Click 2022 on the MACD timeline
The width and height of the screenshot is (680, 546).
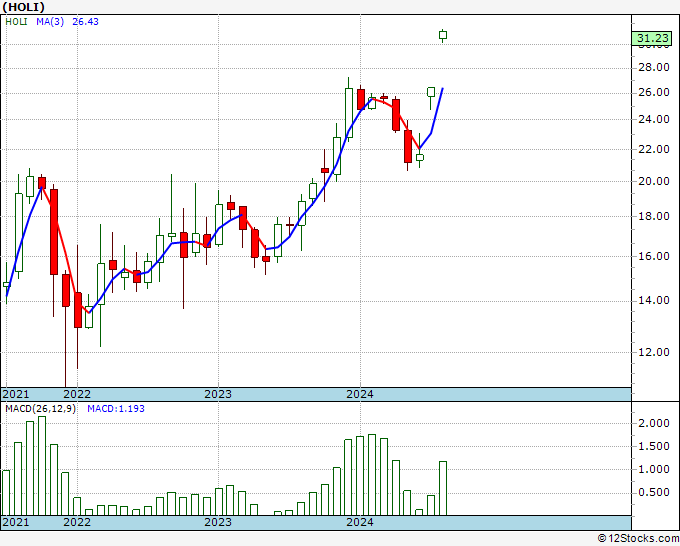pos(77,522)
